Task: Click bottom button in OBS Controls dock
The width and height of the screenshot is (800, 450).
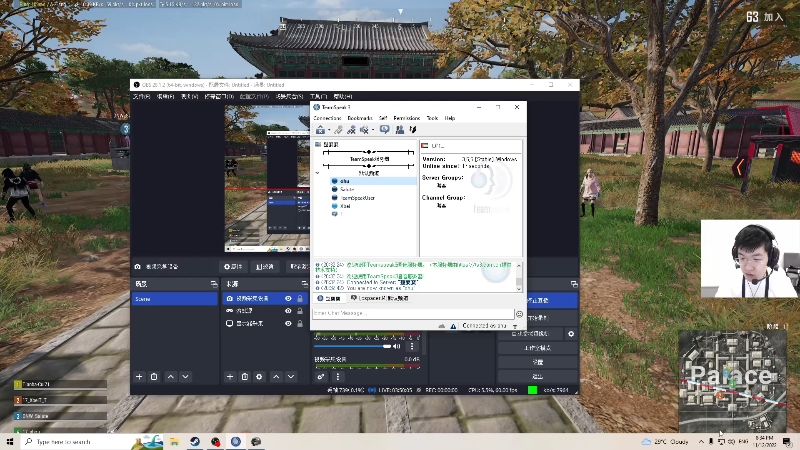Action: click(538, 377)
